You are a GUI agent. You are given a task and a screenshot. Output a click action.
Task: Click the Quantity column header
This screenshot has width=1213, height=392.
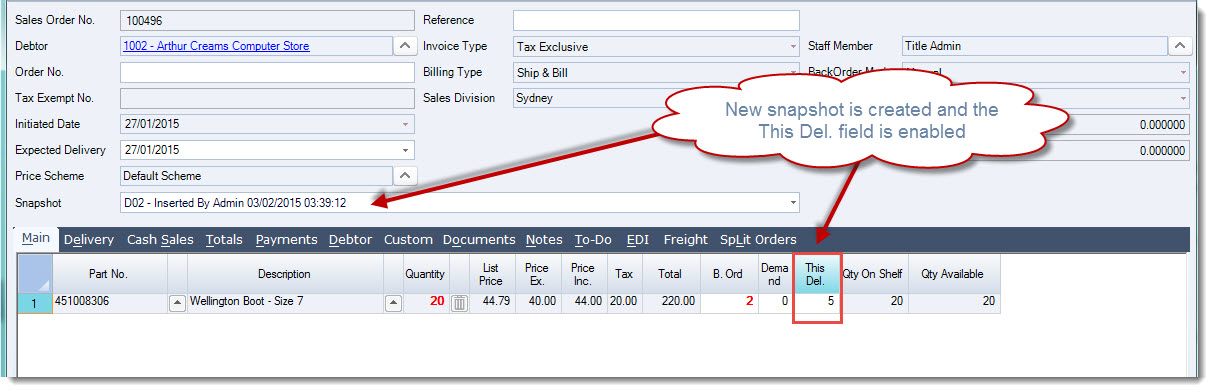(x=425, y=273)
